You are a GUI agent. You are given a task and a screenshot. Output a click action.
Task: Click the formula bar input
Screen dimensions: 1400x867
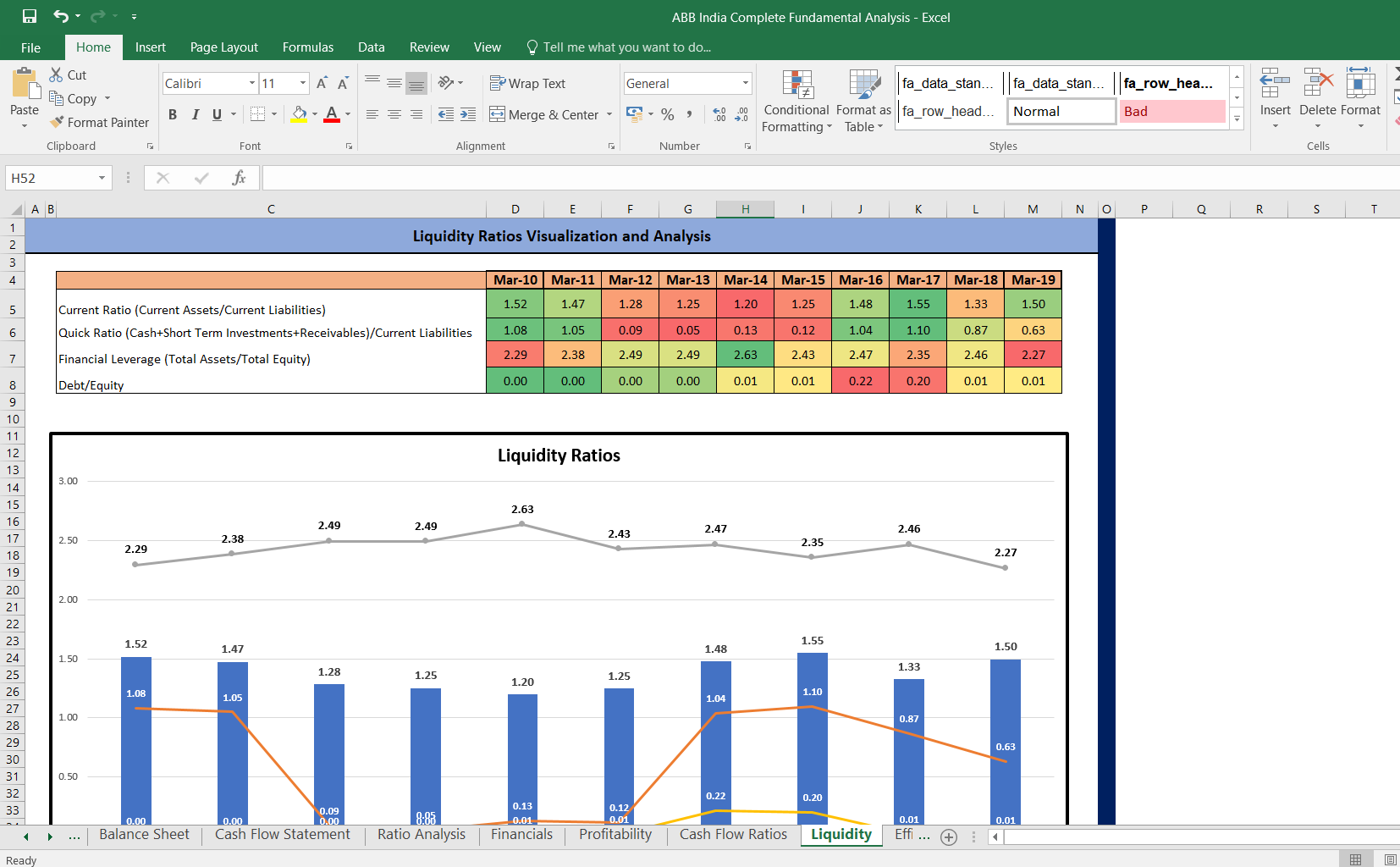[x=830, y=178]
